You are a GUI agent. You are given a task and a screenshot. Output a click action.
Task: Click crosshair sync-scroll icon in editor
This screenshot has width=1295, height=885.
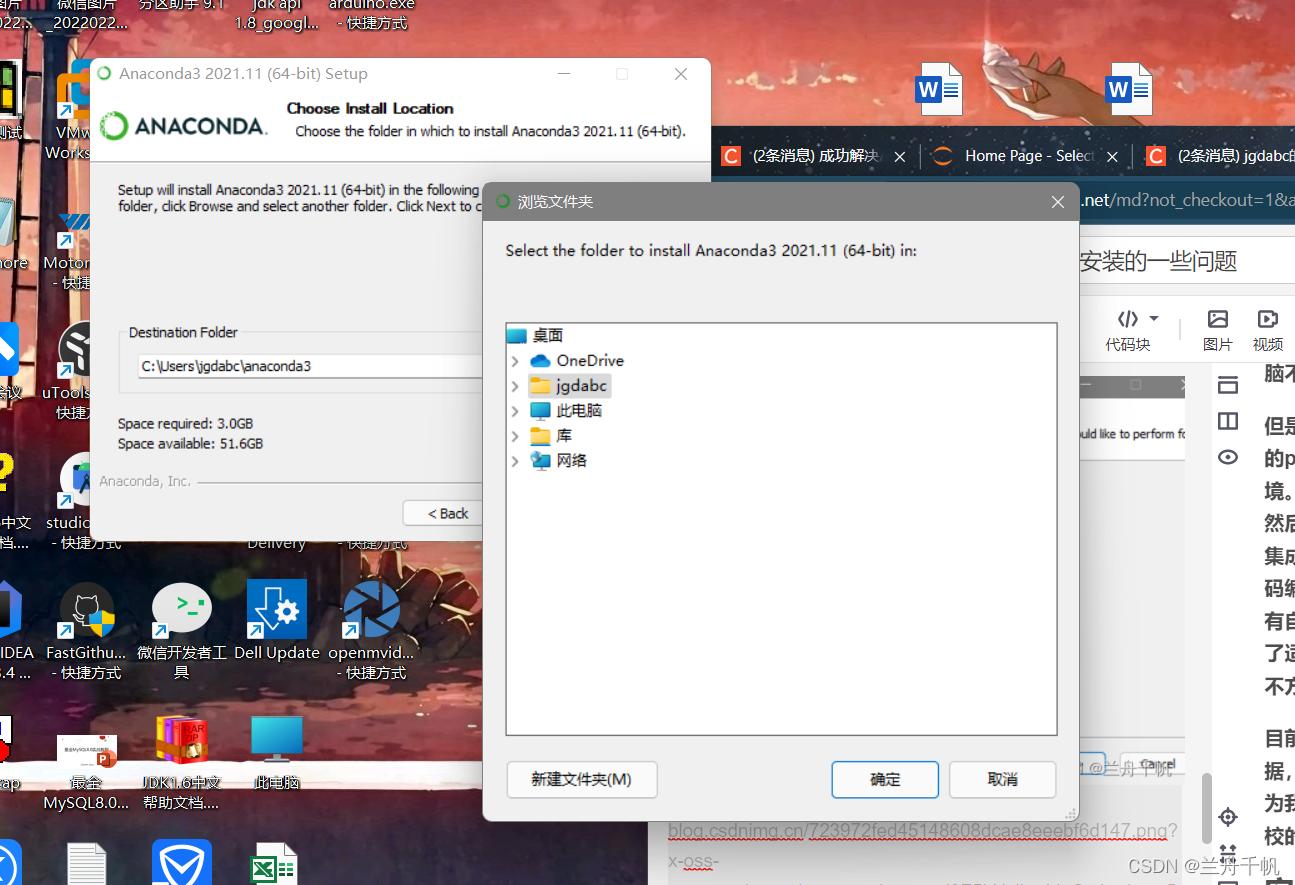pos(1228,817)
